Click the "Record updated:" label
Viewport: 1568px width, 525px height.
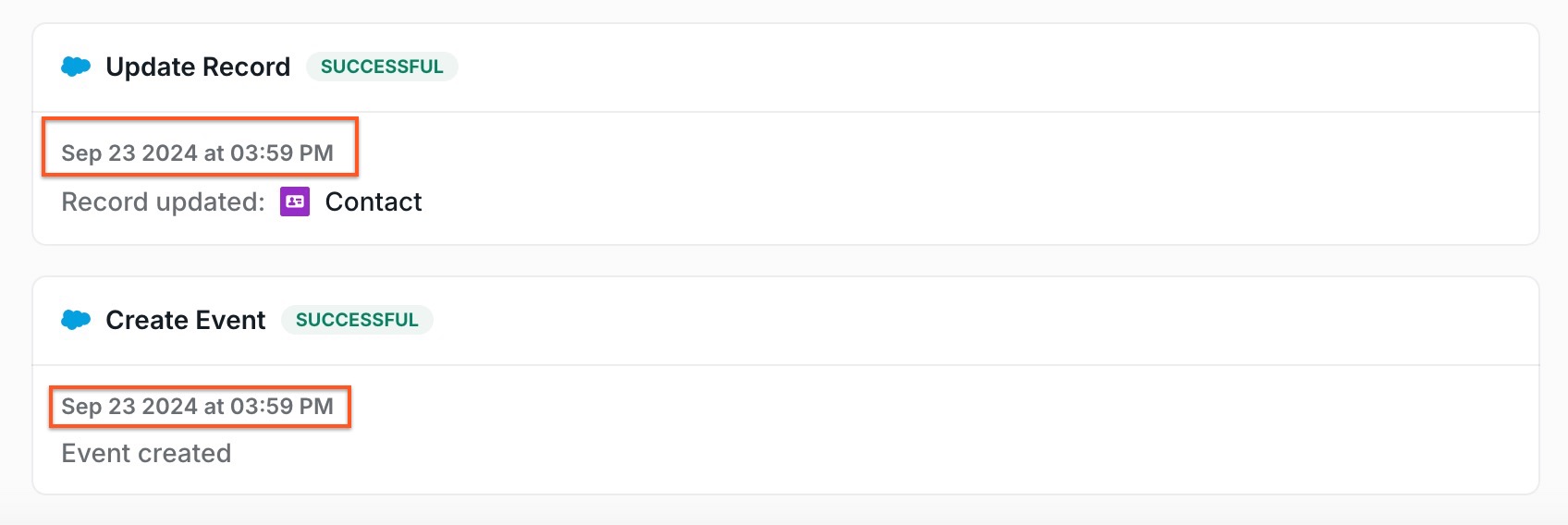(163, 201)
